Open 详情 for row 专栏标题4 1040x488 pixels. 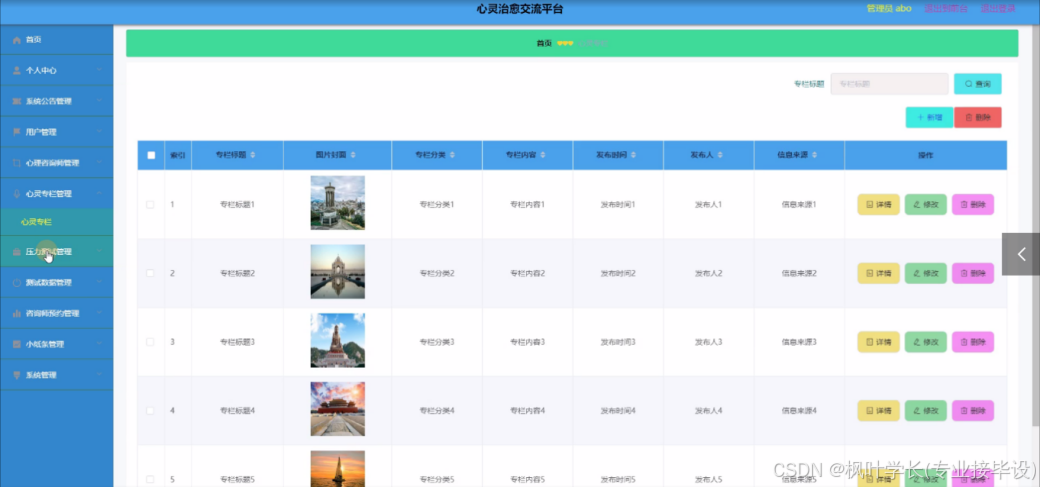click(878, 411)
